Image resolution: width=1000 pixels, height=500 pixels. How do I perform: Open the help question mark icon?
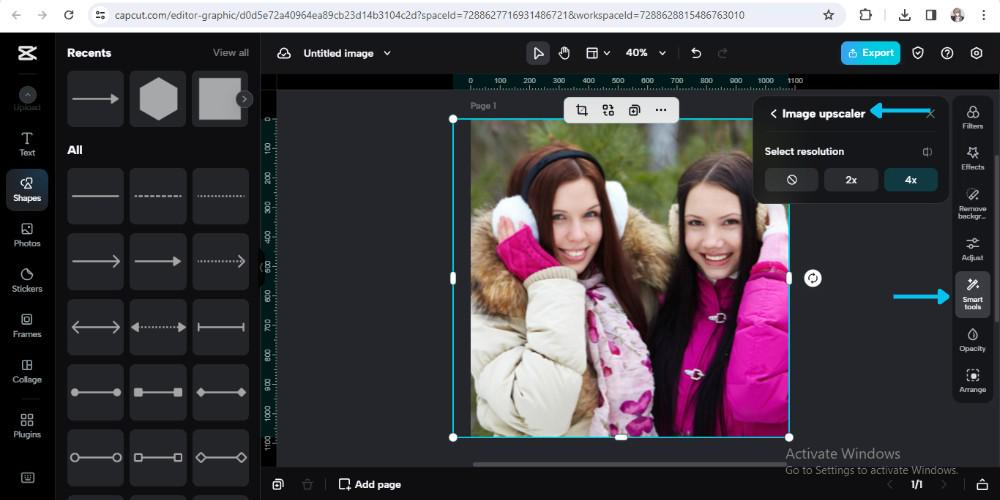coord(947,53)
